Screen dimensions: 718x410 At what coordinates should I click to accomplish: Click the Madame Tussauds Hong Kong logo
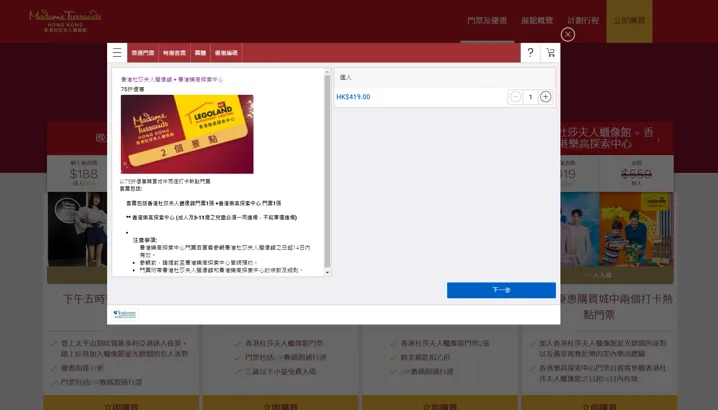coord(65,21)
